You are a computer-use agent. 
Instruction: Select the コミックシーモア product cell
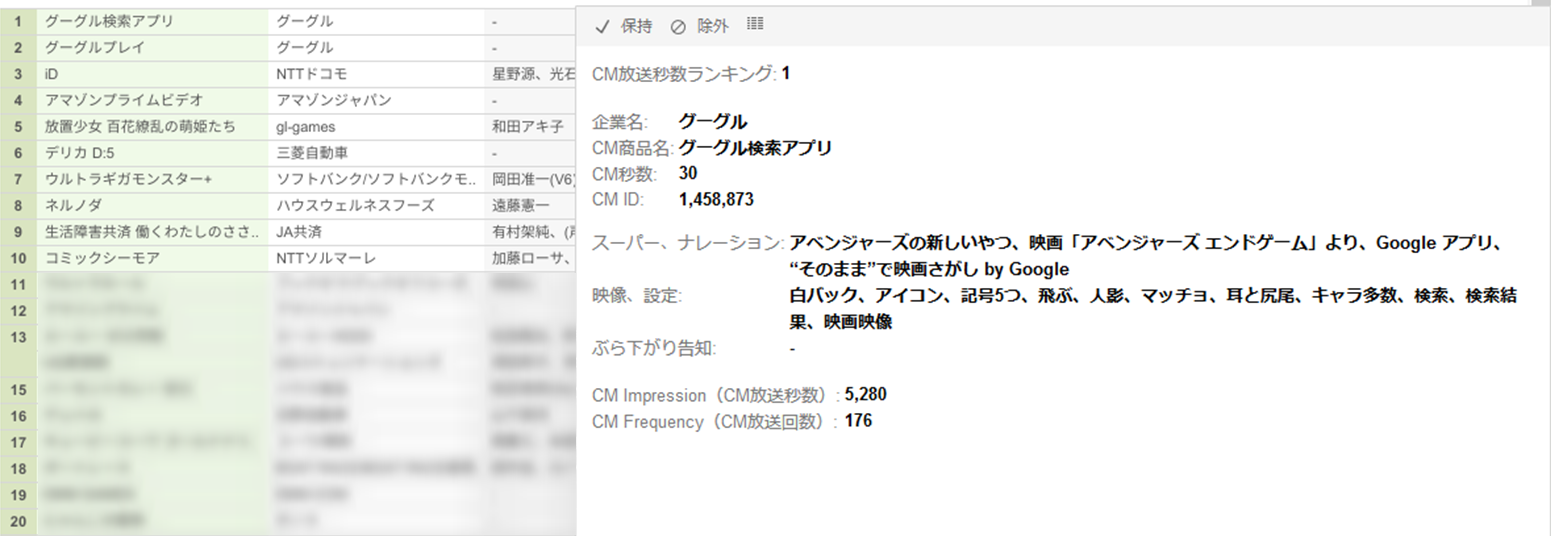[x=102, y=259]
